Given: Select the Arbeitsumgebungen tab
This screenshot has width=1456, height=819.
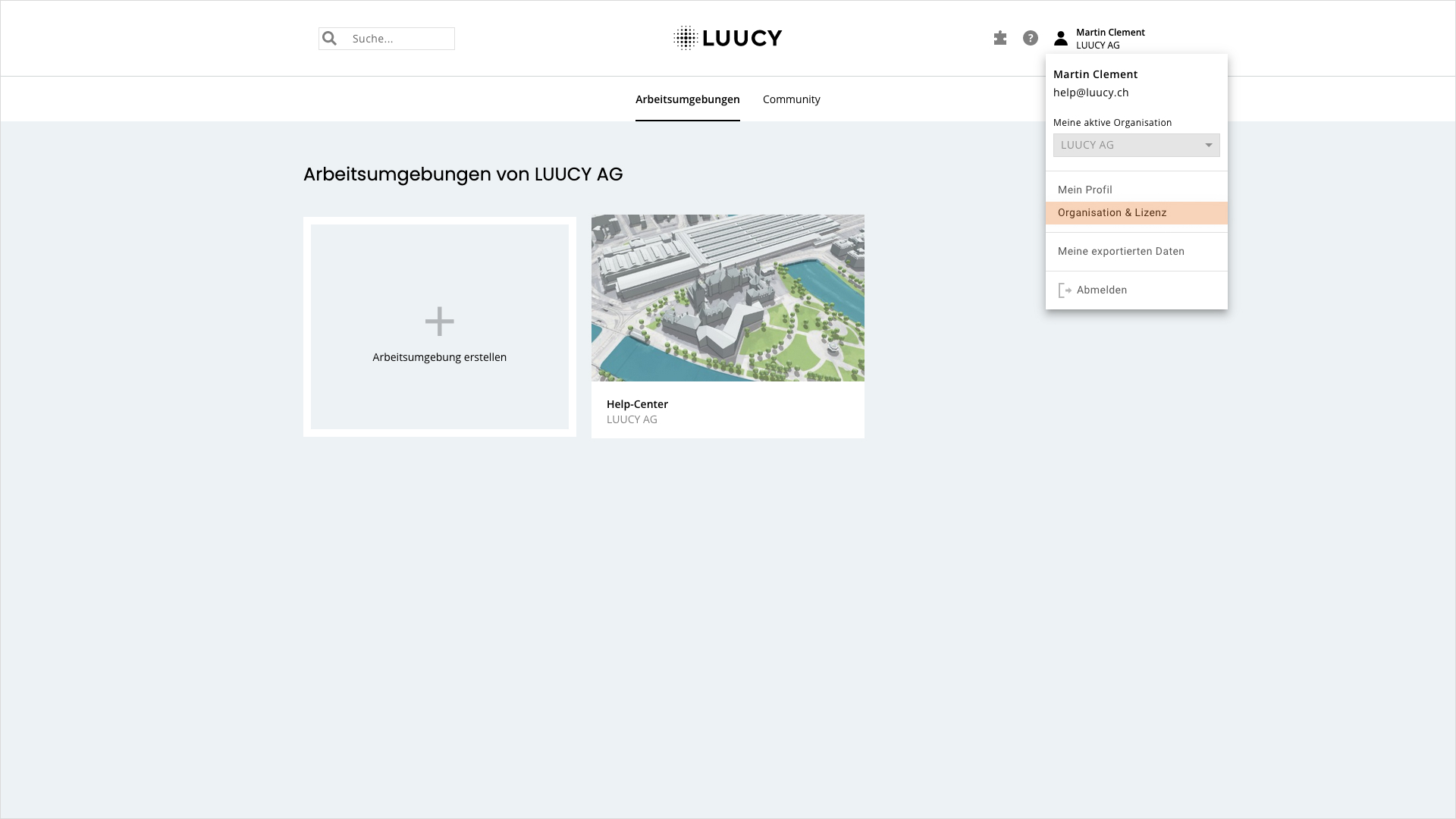Looking at the screenshot, I should (687, 99).
